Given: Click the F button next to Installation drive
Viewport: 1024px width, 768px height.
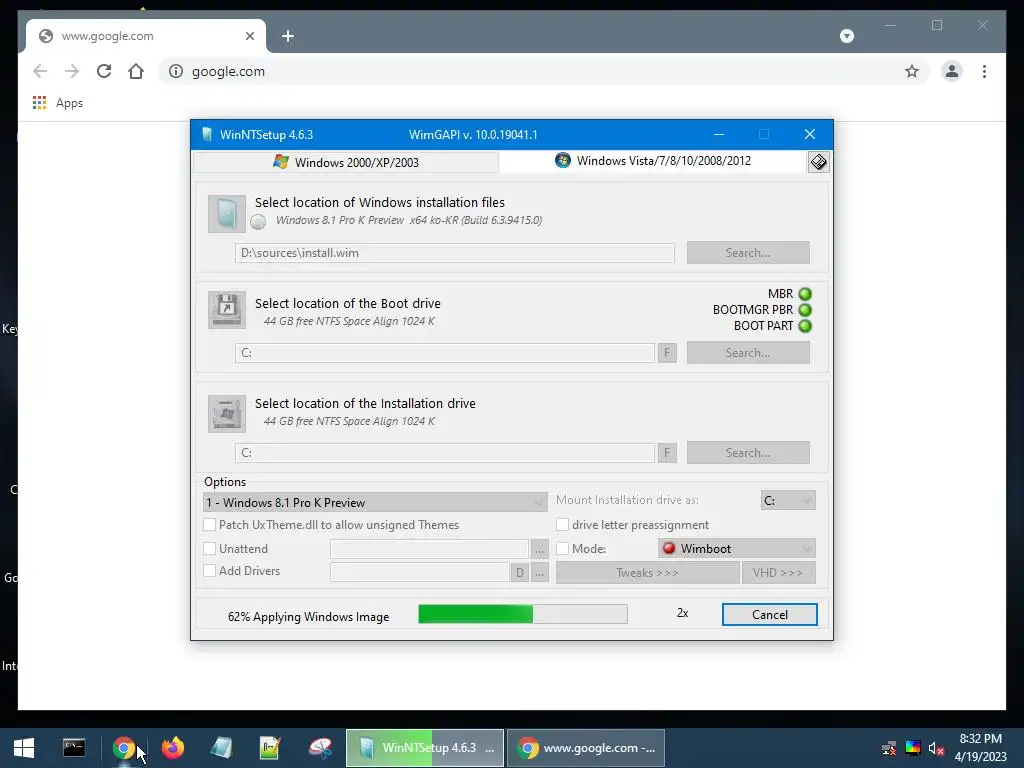Looking at the screenshot, I should 667,453.
